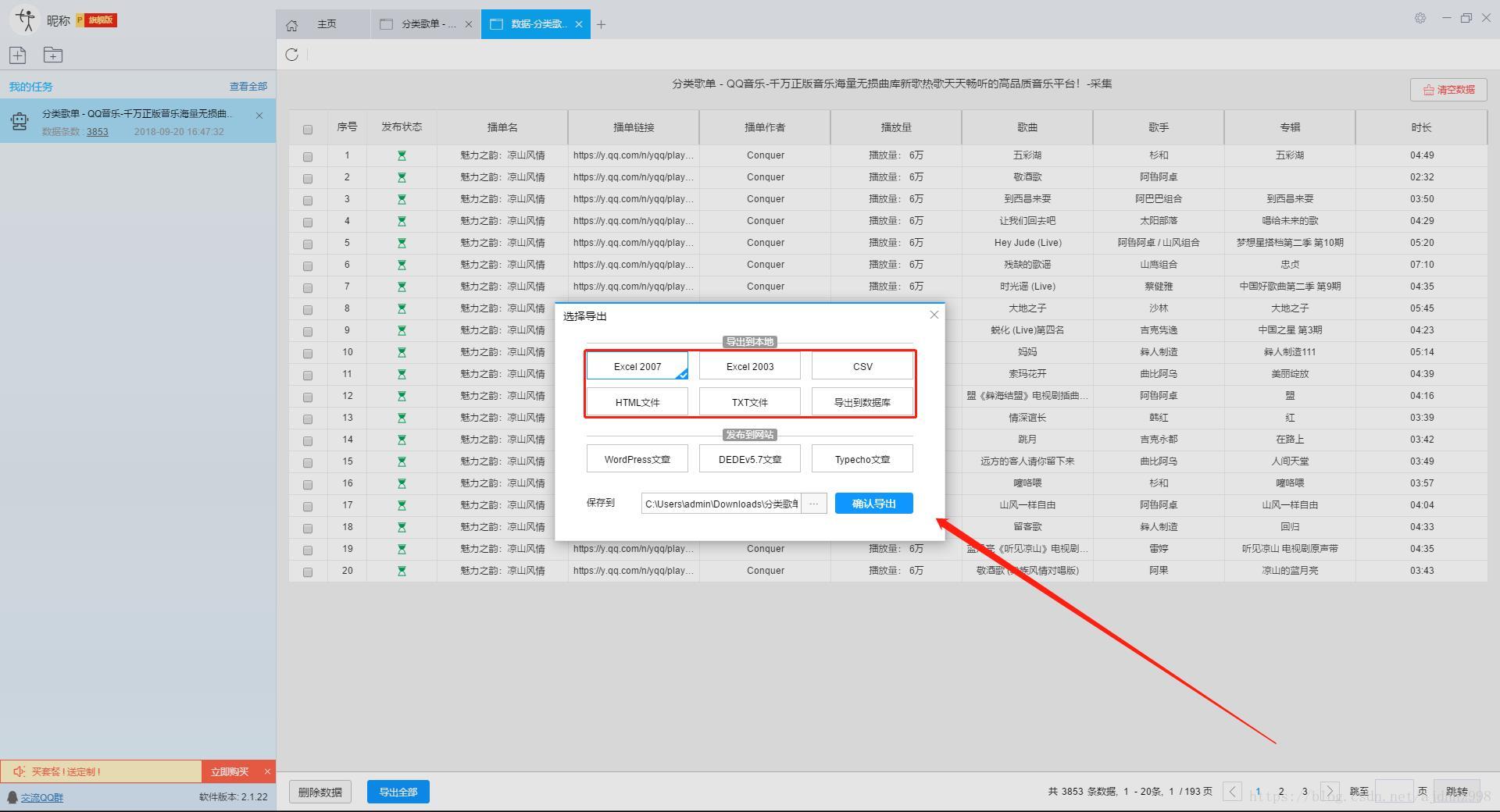The width and height of the screenshot is (1500, 812).
Task: Click 查看全部 link
Action: (x=248, y=87)
